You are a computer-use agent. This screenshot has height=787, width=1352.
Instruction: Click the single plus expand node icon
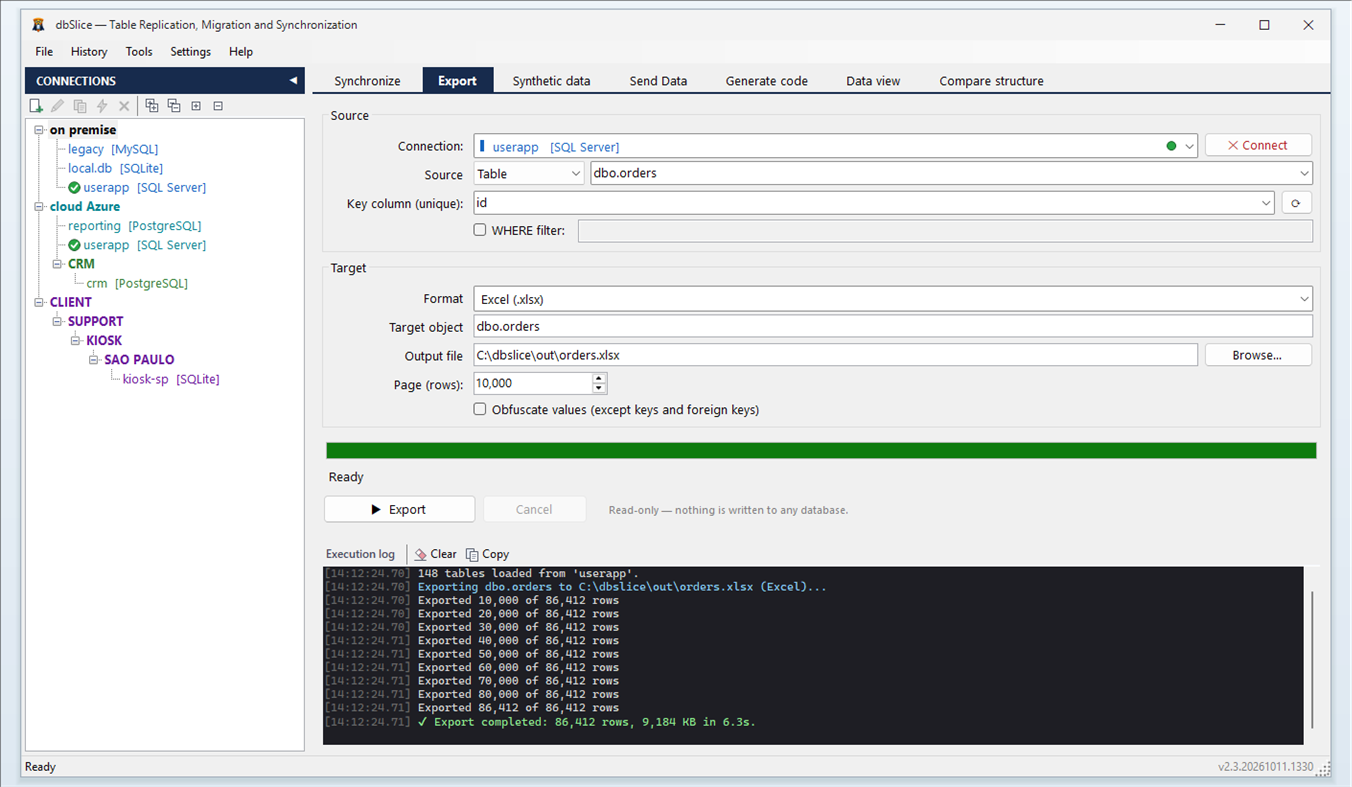196,106
